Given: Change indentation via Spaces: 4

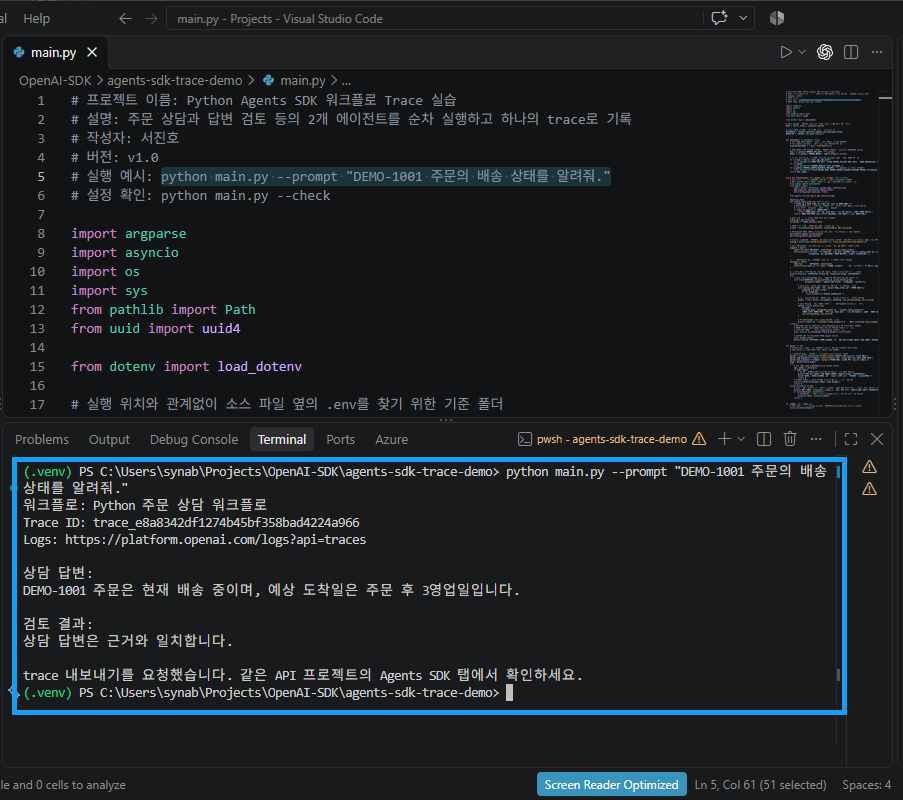Looking at the screenshot, I should [x=866, y=785].
